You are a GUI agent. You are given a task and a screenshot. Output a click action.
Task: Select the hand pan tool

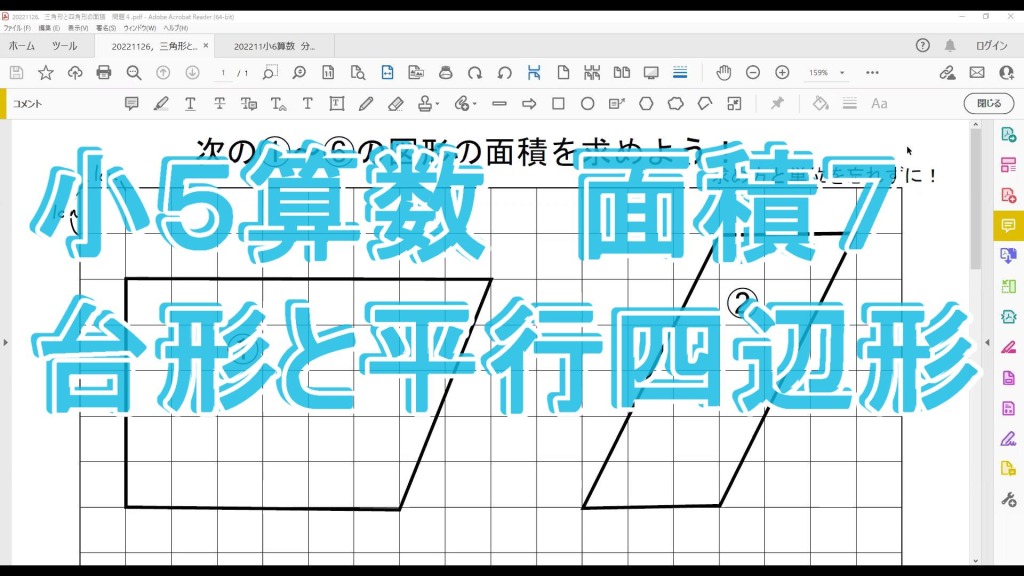point(723,73)
